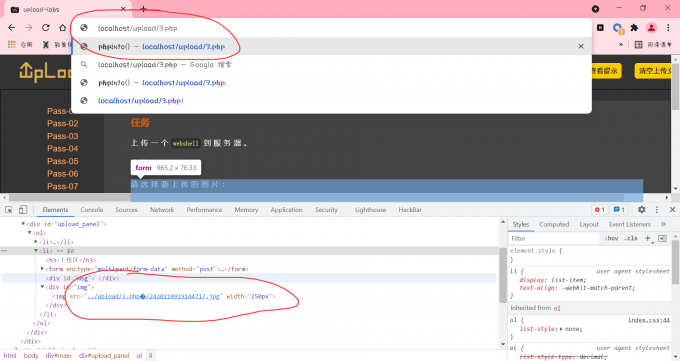Open Chrome three-dot menu
The height and width of the screenshot is (361, 680).
pyautogui.click(x=668, y=28)
